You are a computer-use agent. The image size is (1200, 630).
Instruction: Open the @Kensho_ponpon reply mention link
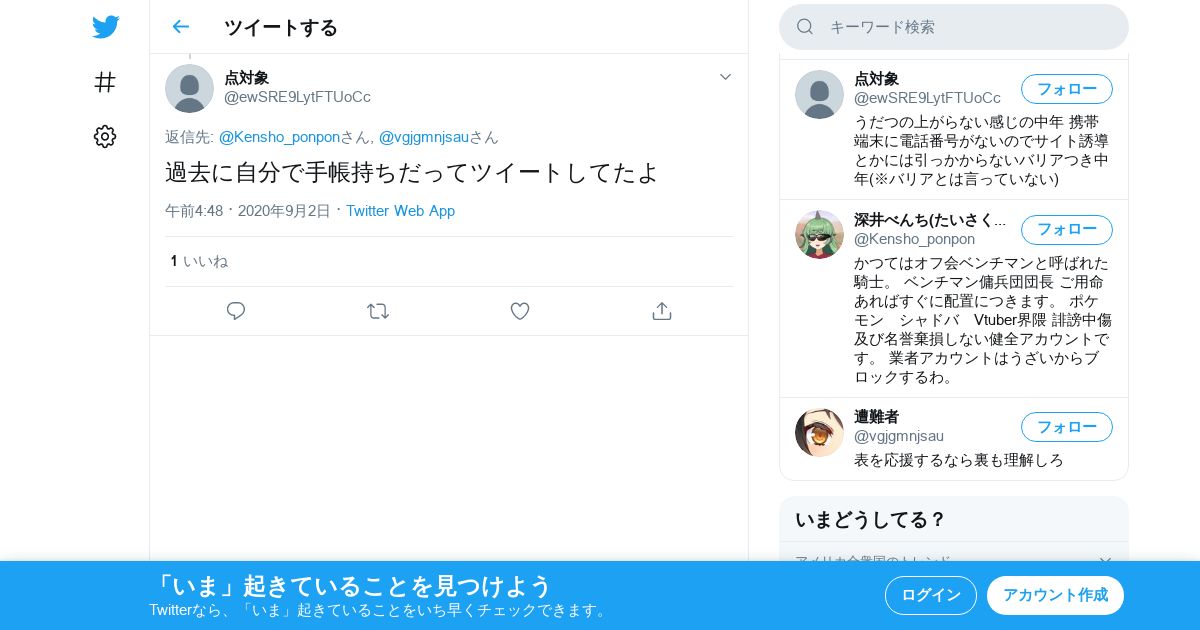click(x=279, y=137)
